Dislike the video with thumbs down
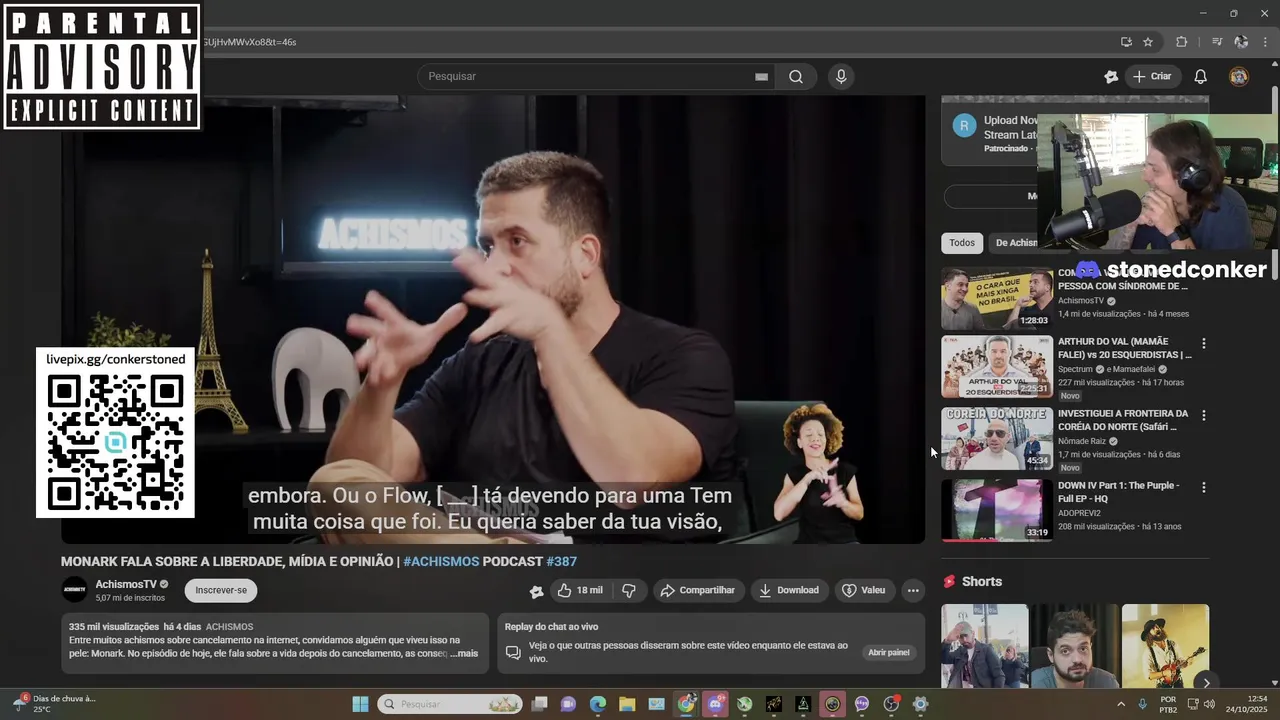Screen dimensions: 1280x720 (629, 590)
